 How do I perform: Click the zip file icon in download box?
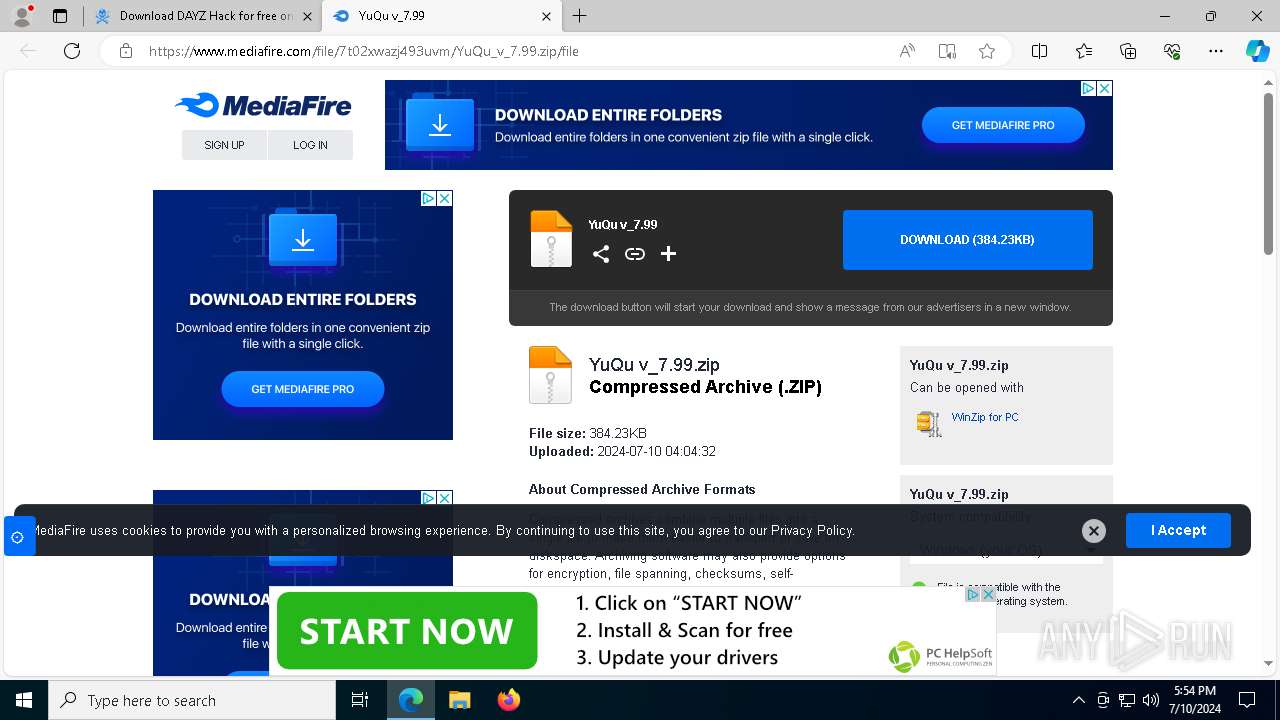coord(551,239)
